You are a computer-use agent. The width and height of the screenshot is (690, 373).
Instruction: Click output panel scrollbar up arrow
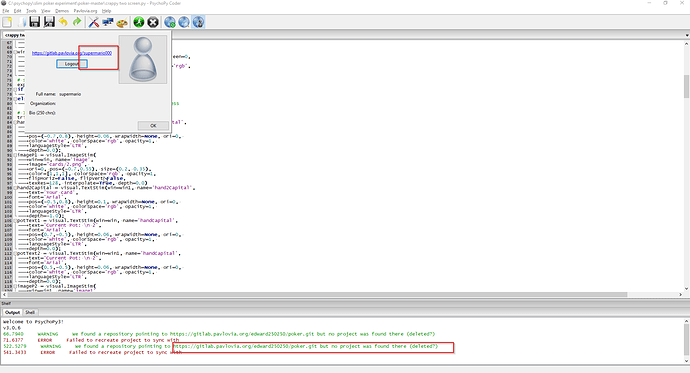tap(686, 322)
